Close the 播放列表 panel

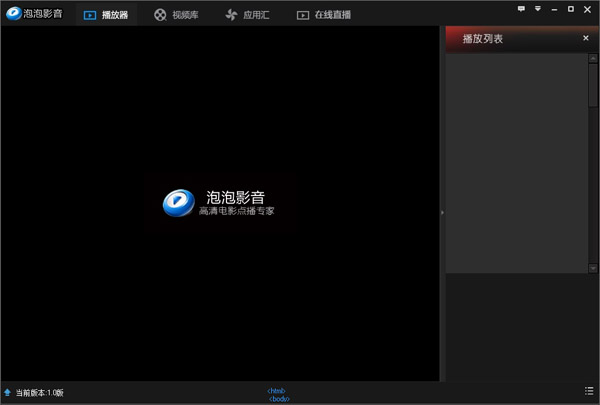(585, 38)
